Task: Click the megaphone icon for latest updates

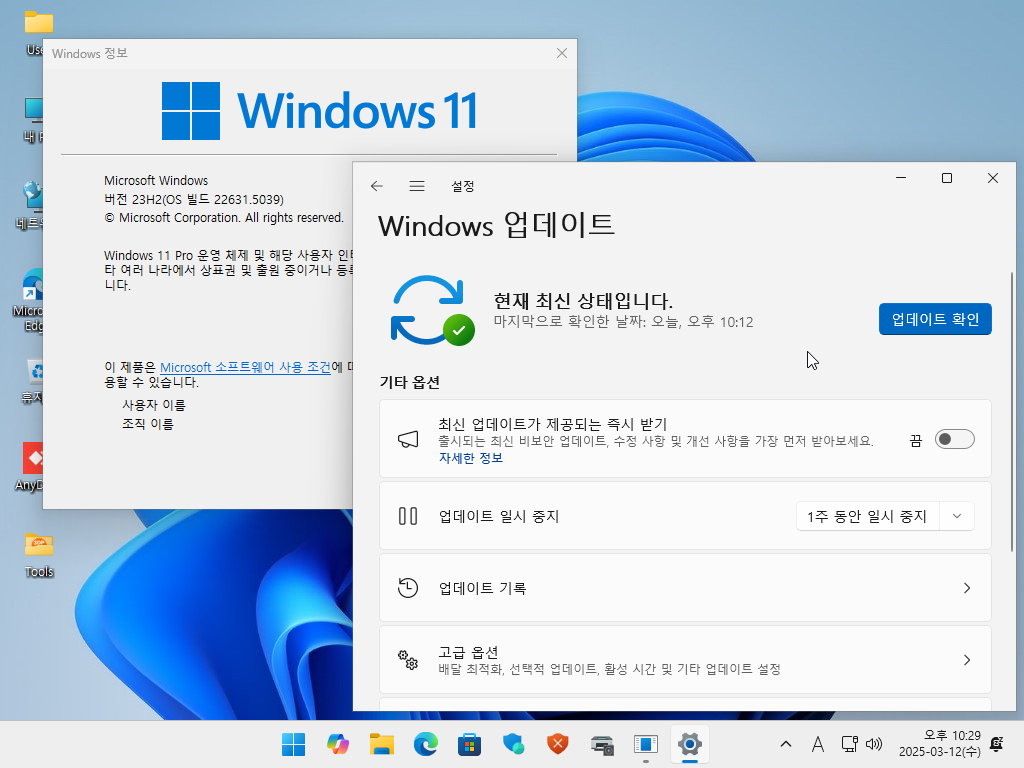Action: click(408, 439)
